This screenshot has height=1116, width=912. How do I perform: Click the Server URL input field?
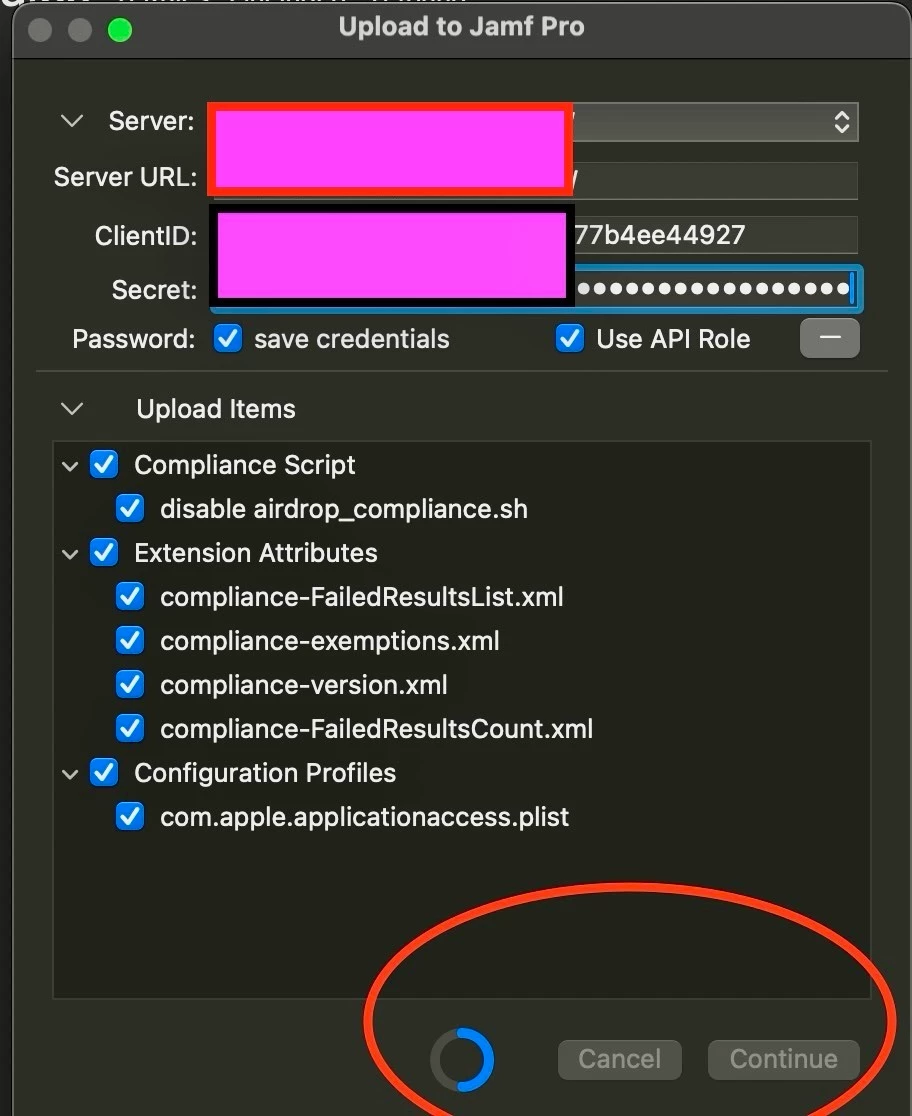535,180
